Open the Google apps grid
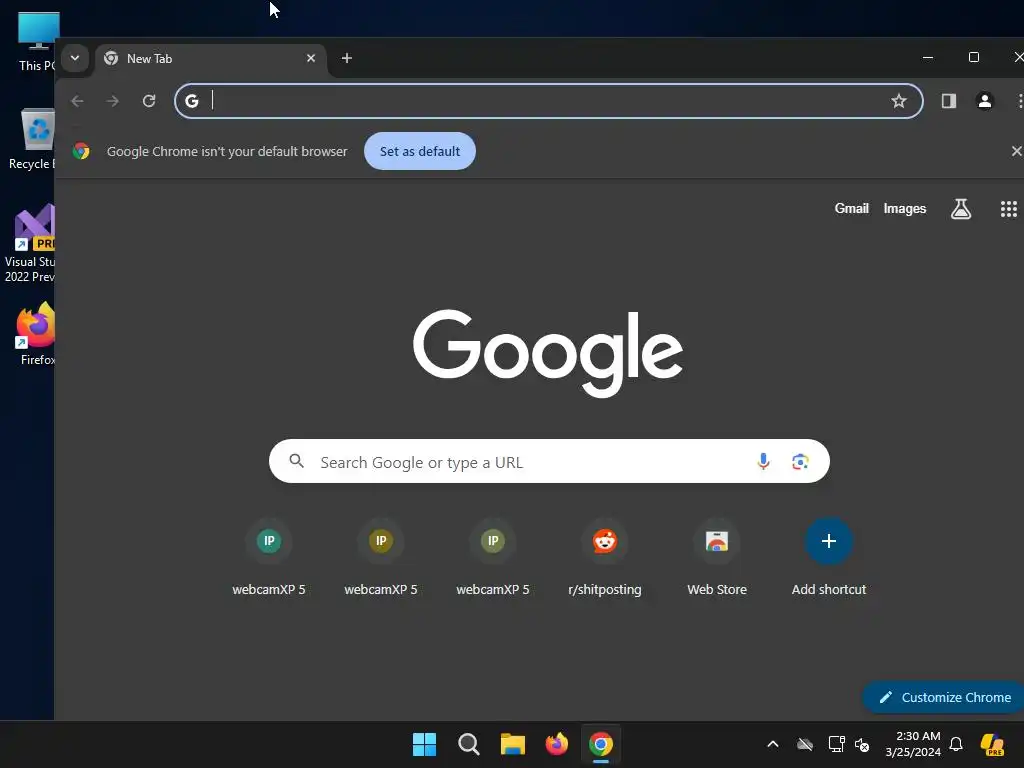This screenshot has height=768, width=1024. coord(1008,209)
